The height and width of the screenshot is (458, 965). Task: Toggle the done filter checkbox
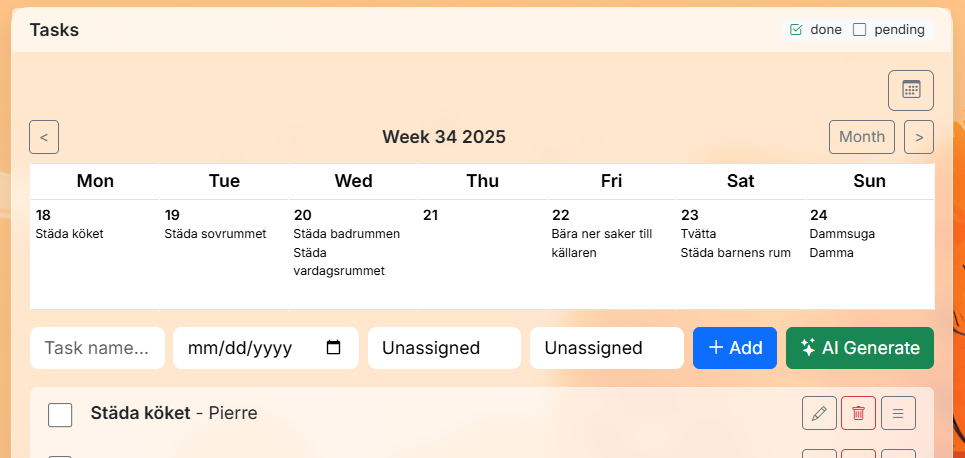point(796,30)
